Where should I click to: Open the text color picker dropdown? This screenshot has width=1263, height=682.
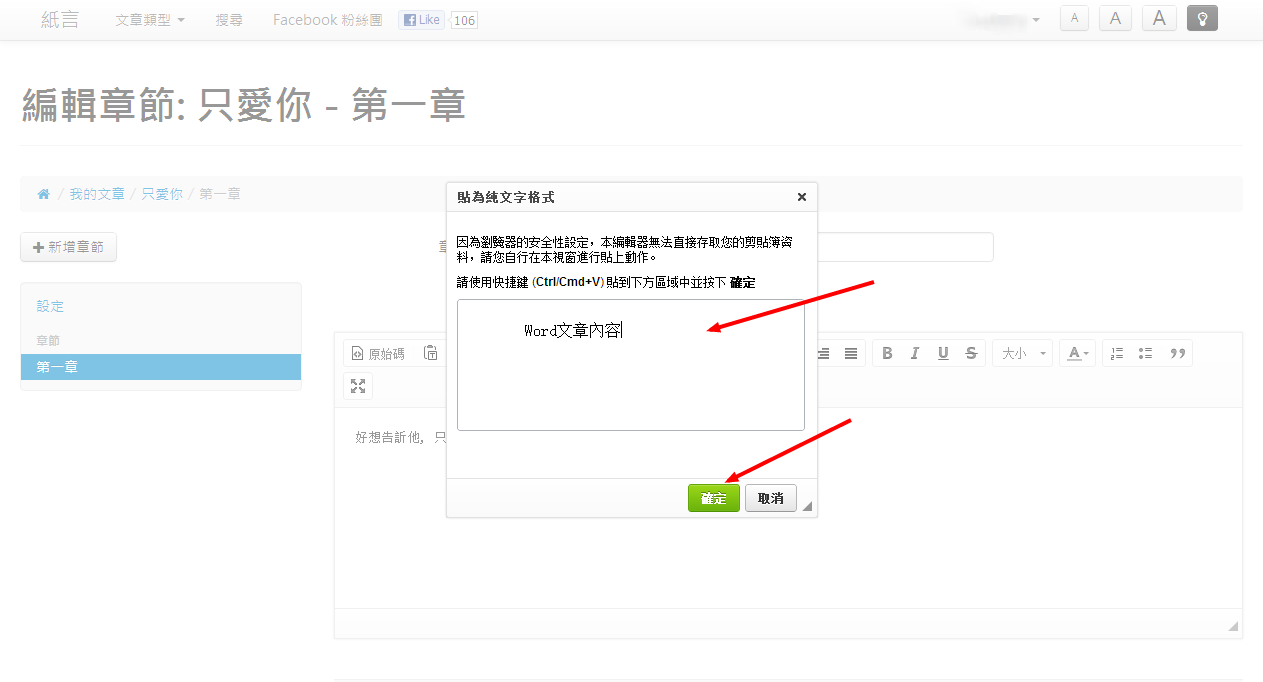(1077, 353)
